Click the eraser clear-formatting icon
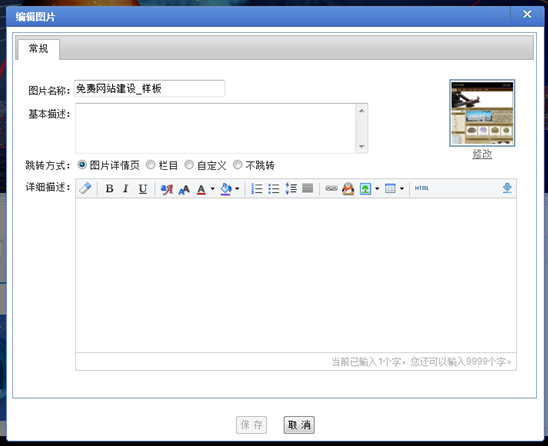548x446 pixels. pyautogui.click(x=85, y=188)
